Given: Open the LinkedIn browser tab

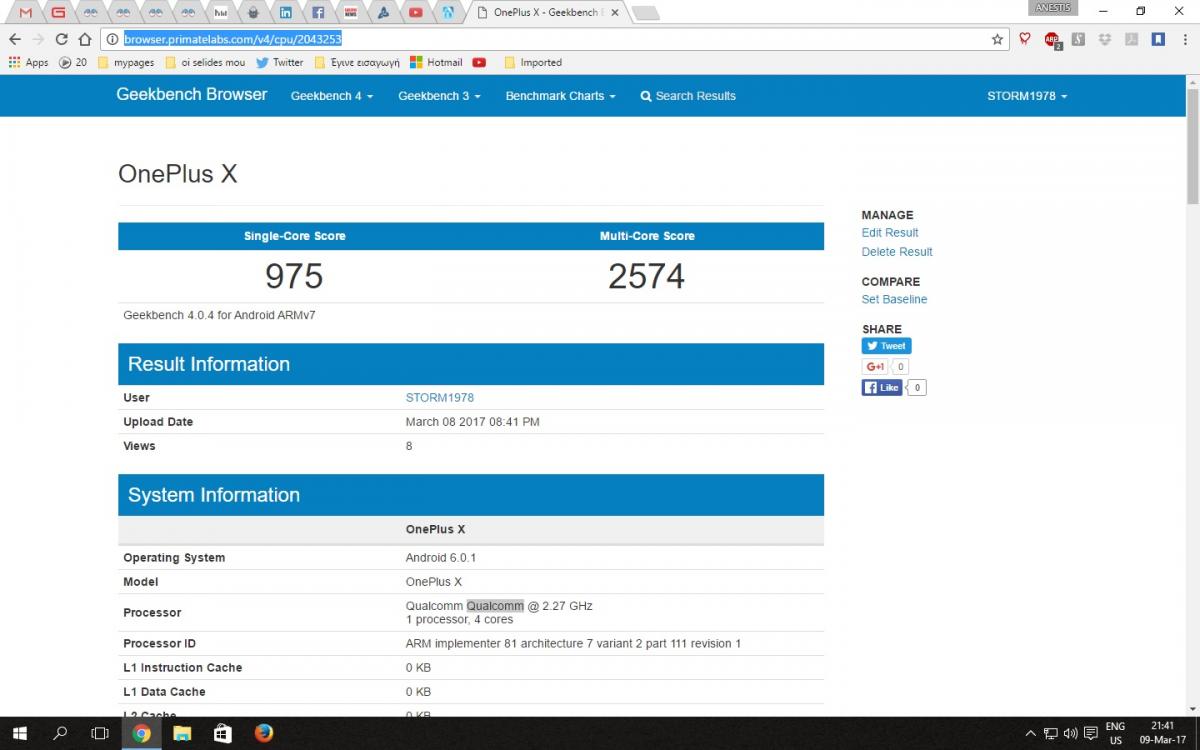Looking at the screenshot, I should coord(286,13).
